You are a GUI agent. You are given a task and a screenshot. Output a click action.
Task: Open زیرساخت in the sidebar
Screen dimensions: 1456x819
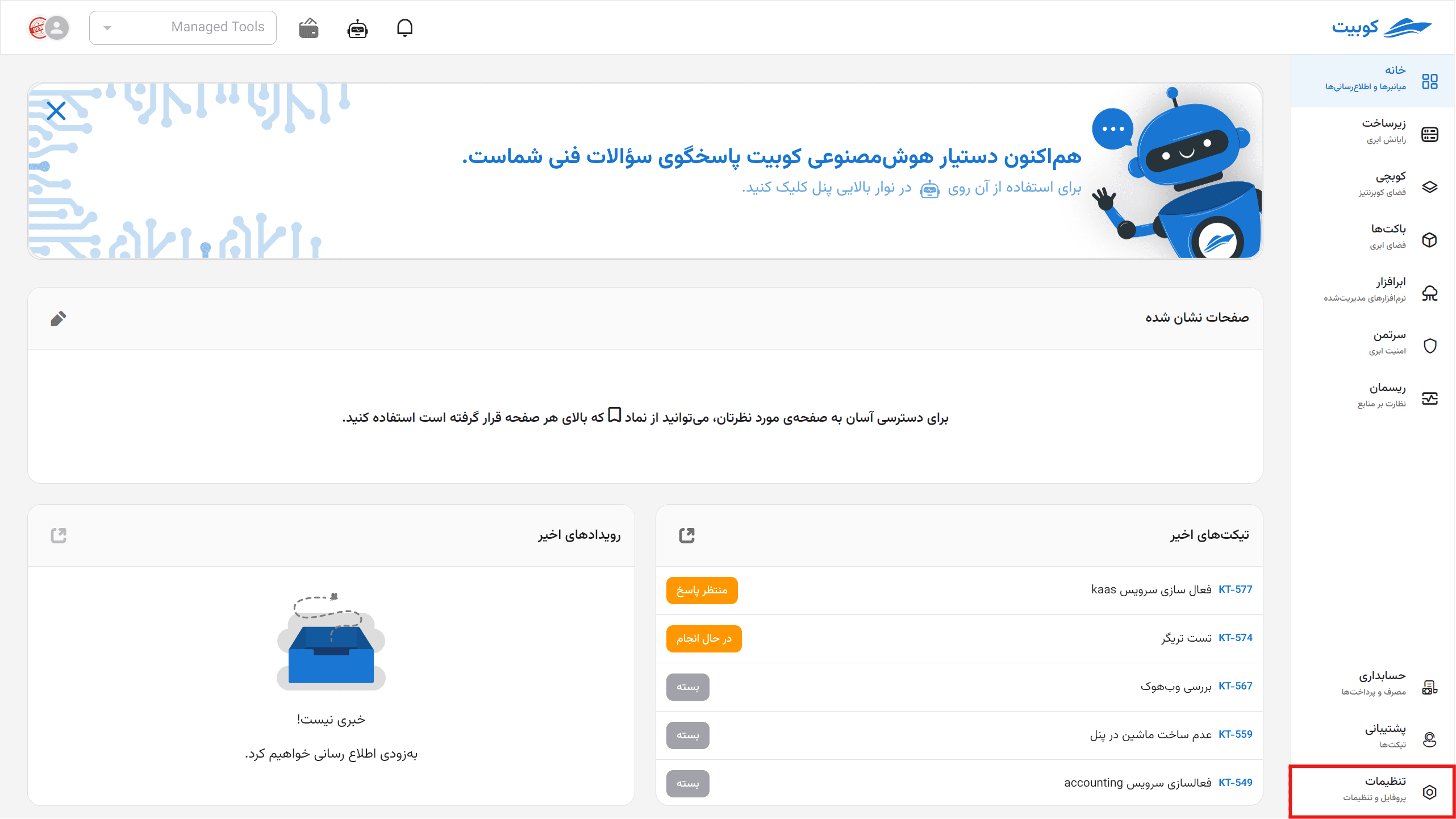click(1372, 134)
